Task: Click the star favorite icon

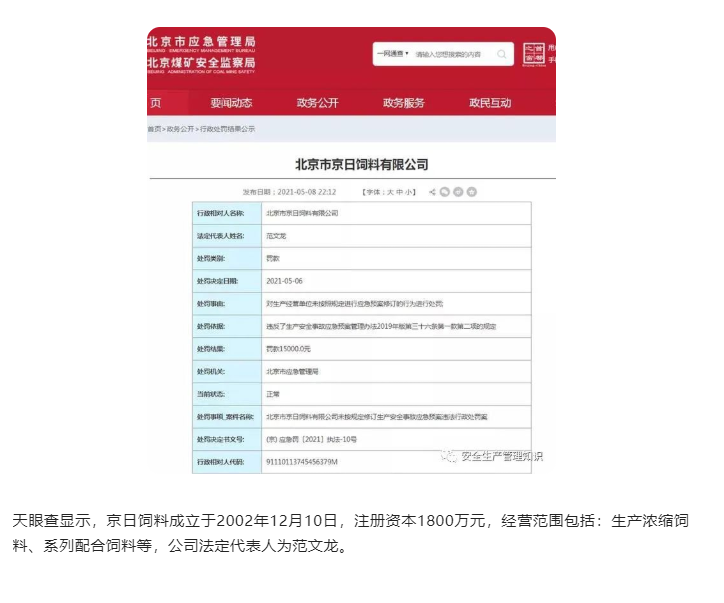Action: (471, 192)
